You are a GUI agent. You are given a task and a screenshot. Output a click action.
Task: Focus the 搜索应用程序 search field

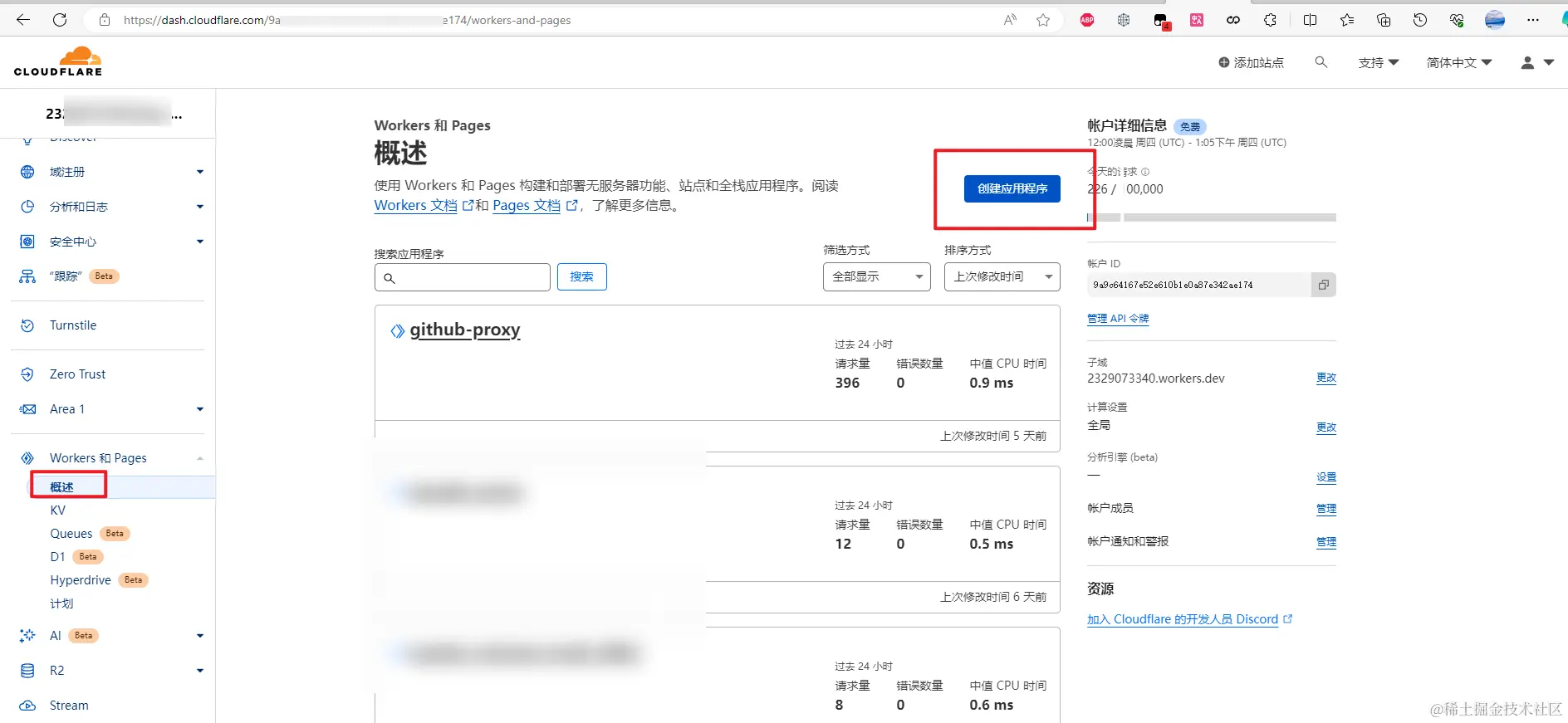[463, 277]
